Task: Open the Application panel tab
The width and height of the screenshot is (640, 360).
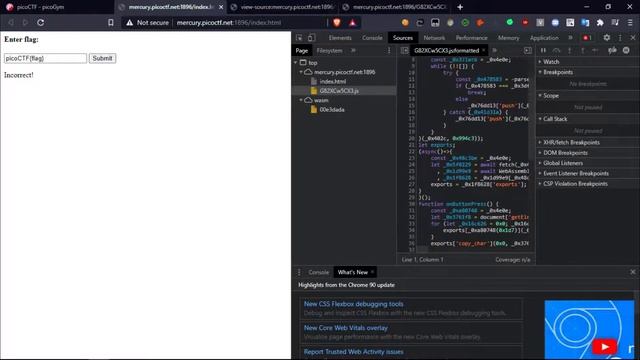Action: pos(544,38)
